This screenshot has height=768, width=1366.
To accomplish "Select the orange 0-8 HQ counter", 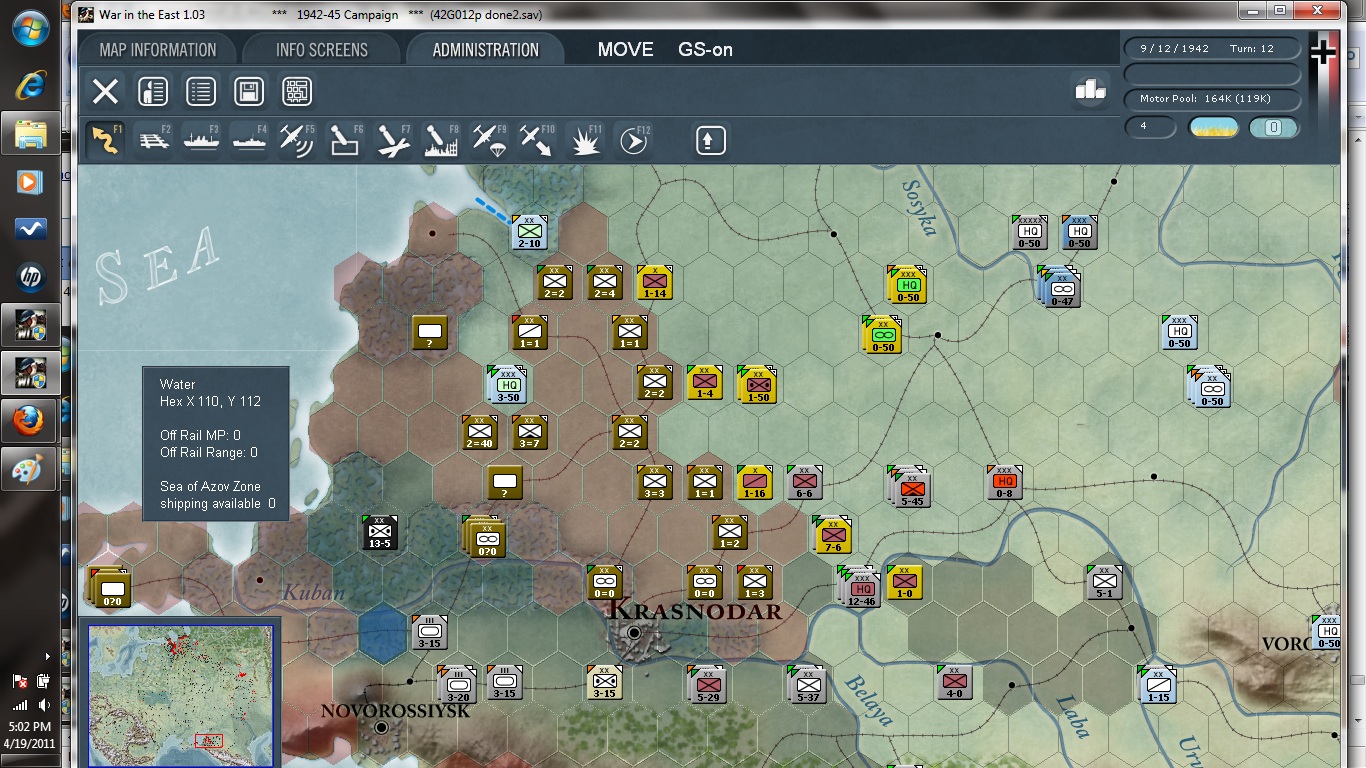I will click(x=1004, y=482).
